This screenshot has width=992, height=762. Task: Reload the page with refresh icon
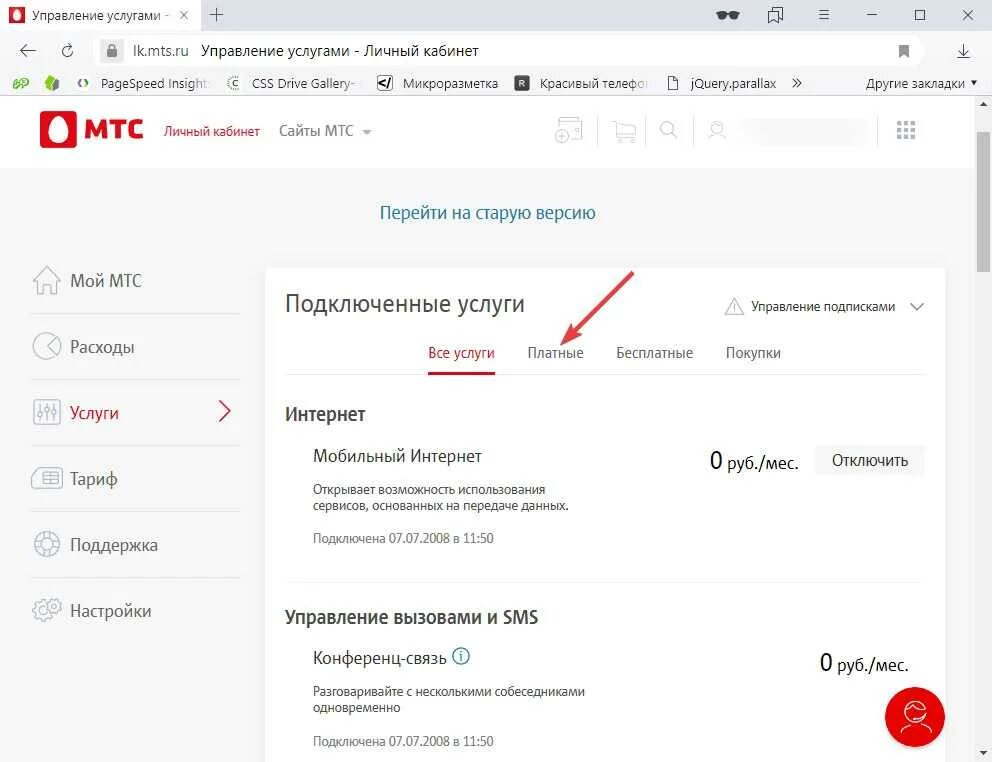point(68,51)
